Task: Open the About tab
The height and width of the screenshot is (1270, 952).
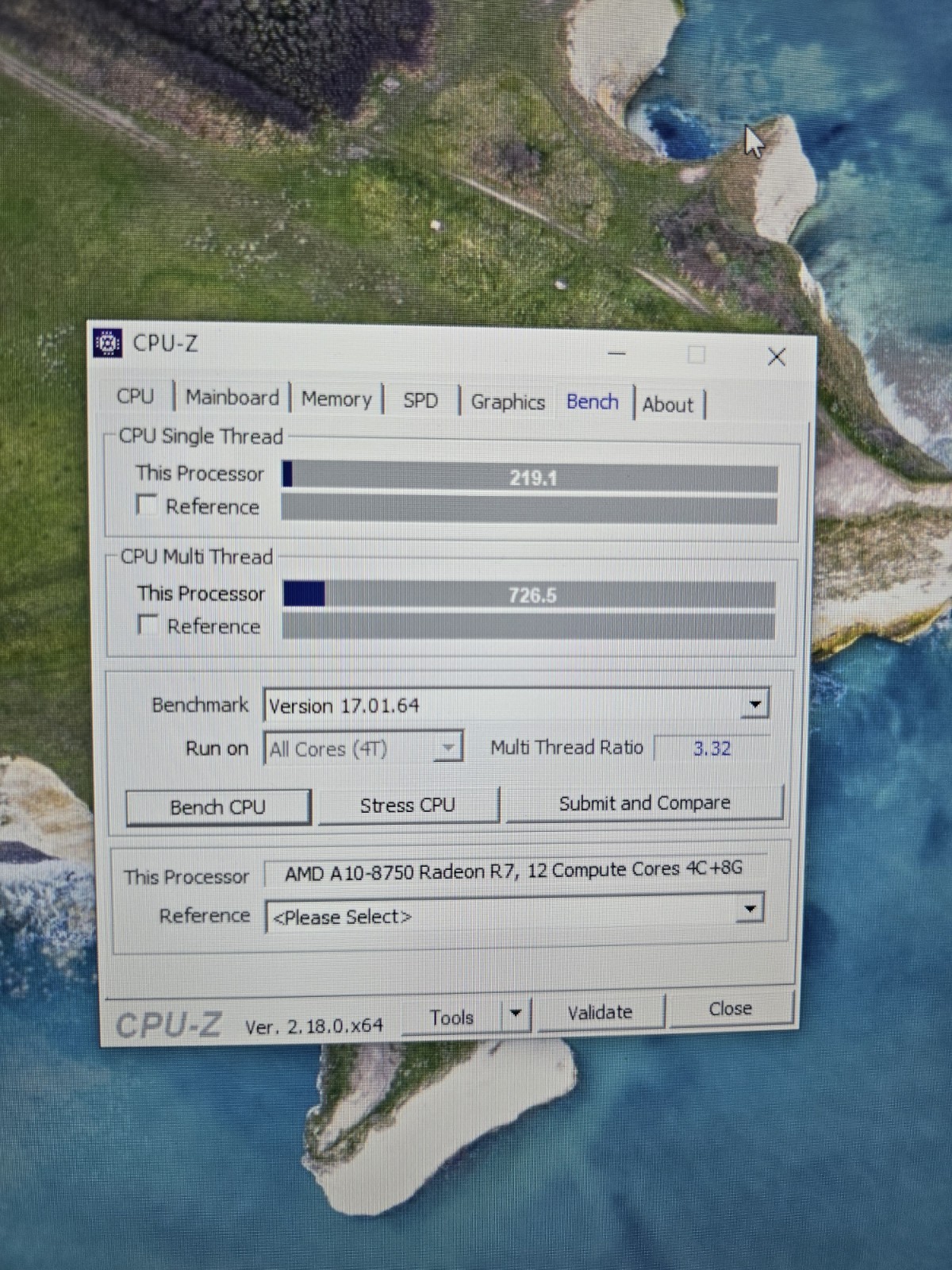Action: (x=668, y=405)
